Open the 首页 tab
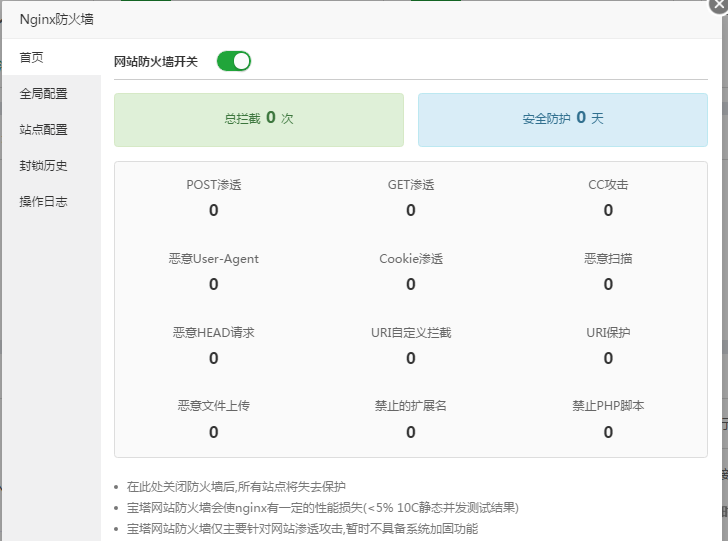The width and height of the screenshot is (728, 541). click(x=51, y=58)
